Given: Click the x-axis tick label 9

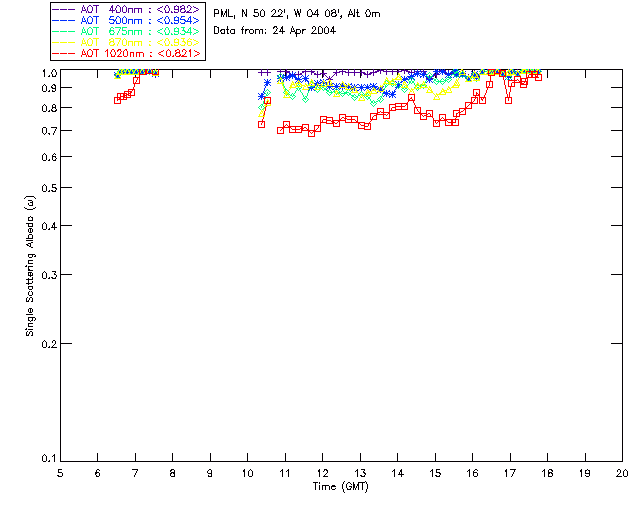Looking at the screenshot, I should pos(210,473).
